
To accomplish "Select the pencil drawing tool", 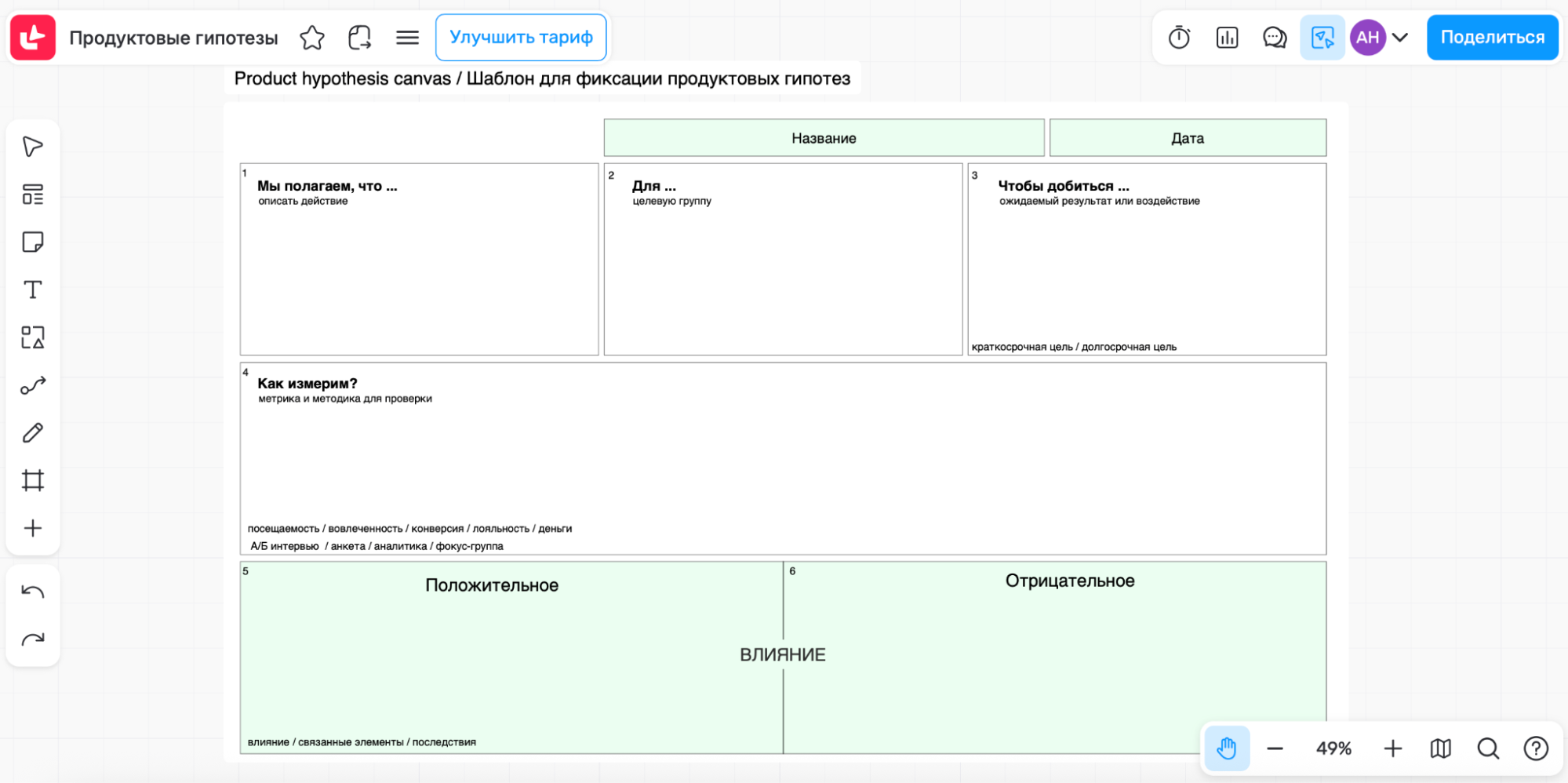I will [x=33, y=433].
